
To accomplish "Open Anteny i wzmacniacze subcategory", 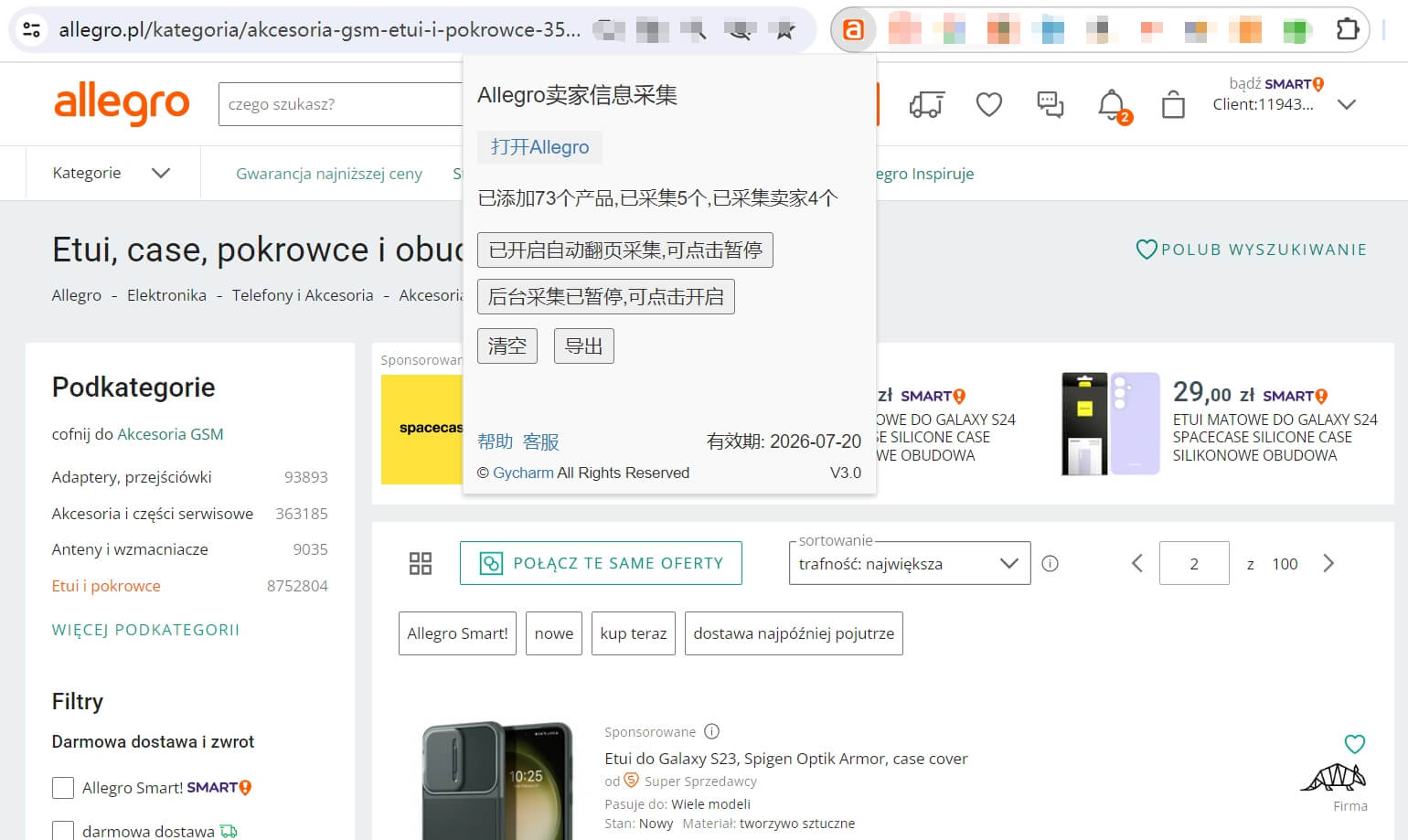I will (130, 549).
